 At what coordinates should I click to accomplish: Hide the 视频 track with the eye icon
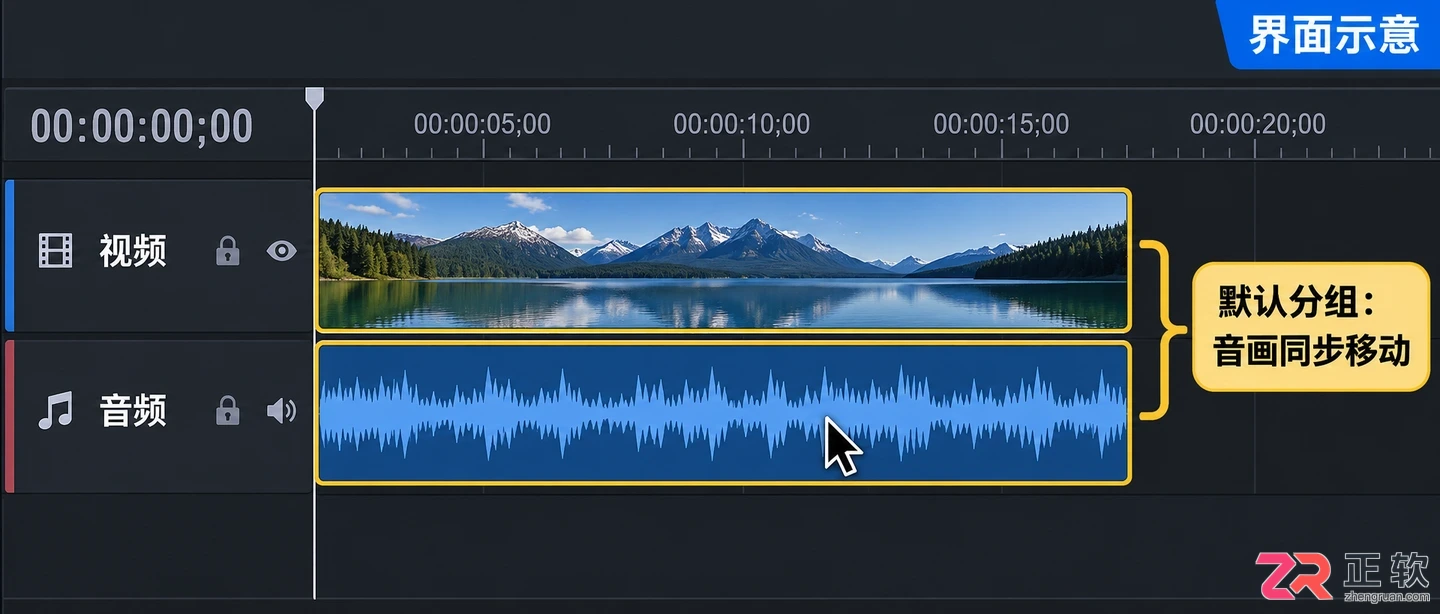click(x=282, y=251)
